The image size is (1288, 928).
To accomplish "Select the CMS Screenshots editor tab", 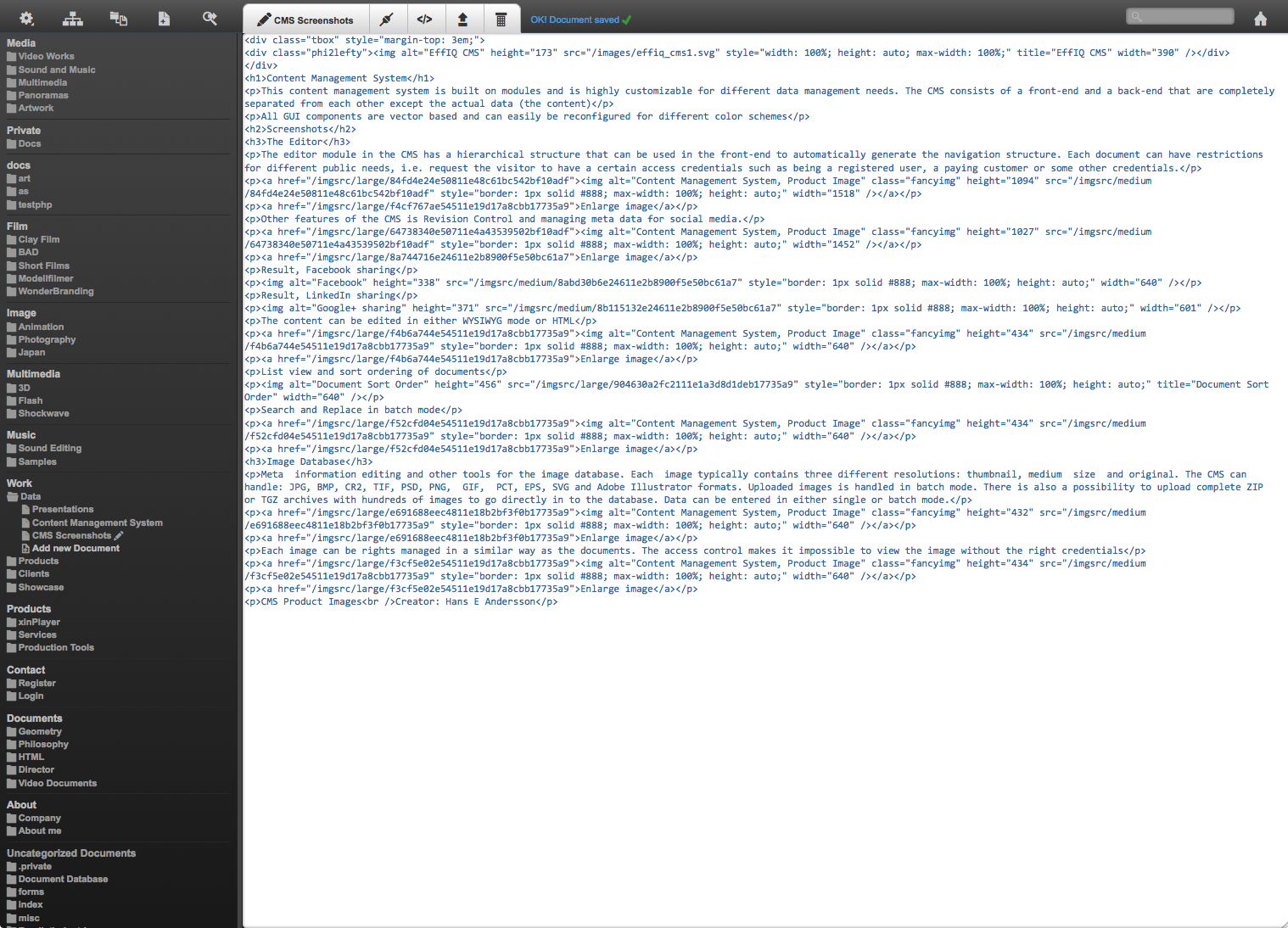I will click(x=305, y=20).
